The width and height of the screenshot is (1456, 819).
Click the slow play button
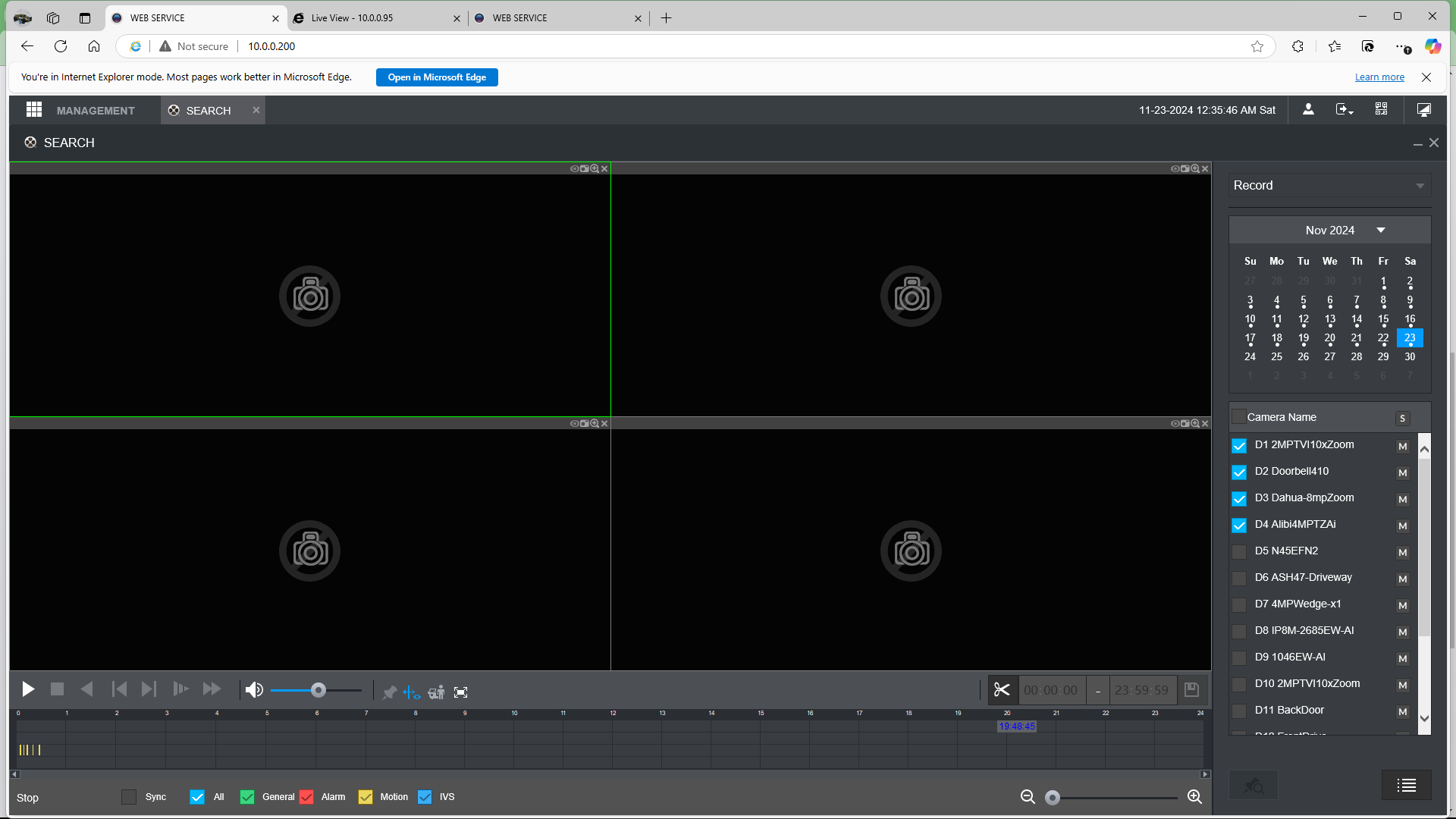pos(180,689)
